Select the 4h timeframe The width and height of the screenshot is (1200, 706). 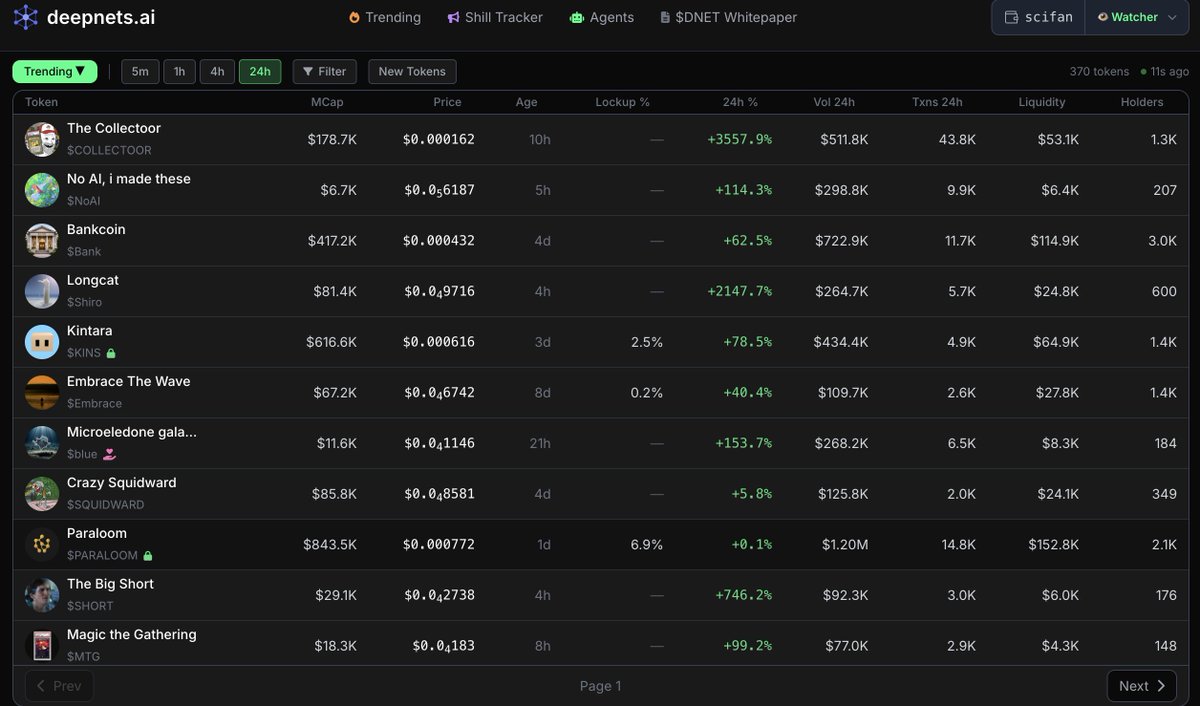(x=217, y=71)
